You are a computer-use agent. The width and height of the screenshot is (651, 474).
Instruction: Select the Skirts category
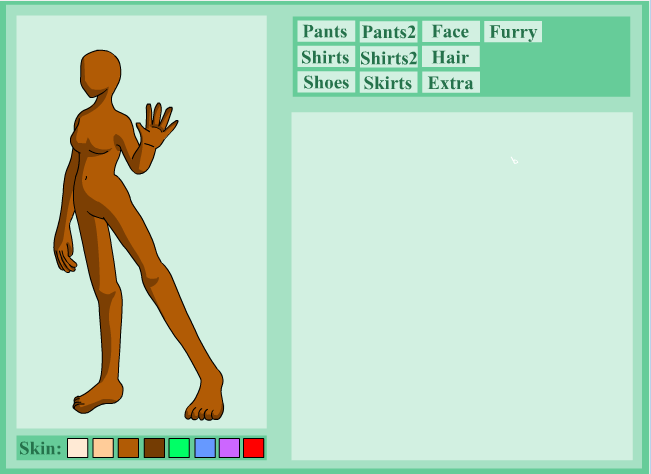pos(388,82)
